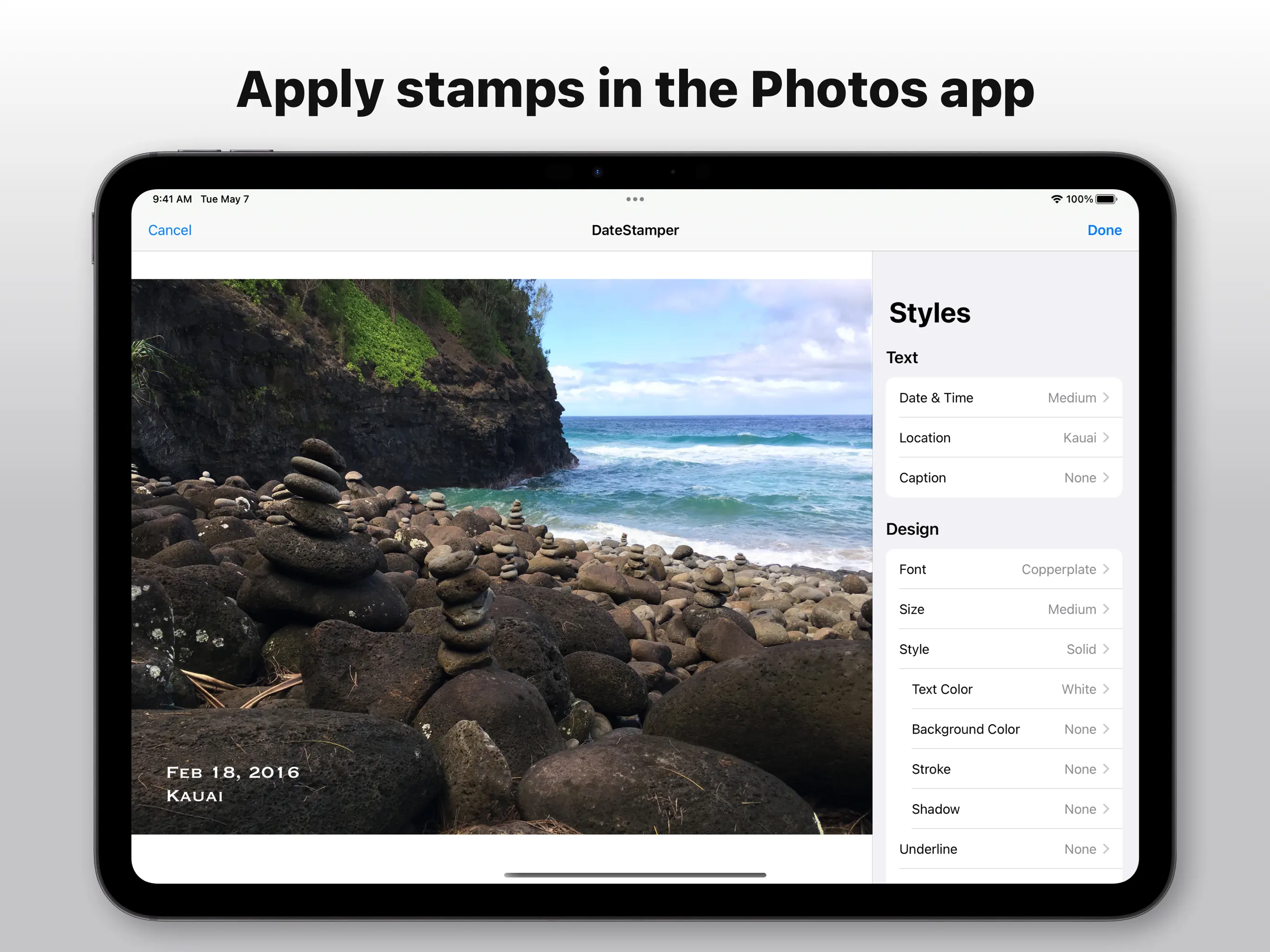1270x952 pixels.
Task: Tap the battery indicator icon
Action: [x=1105, y=199]
